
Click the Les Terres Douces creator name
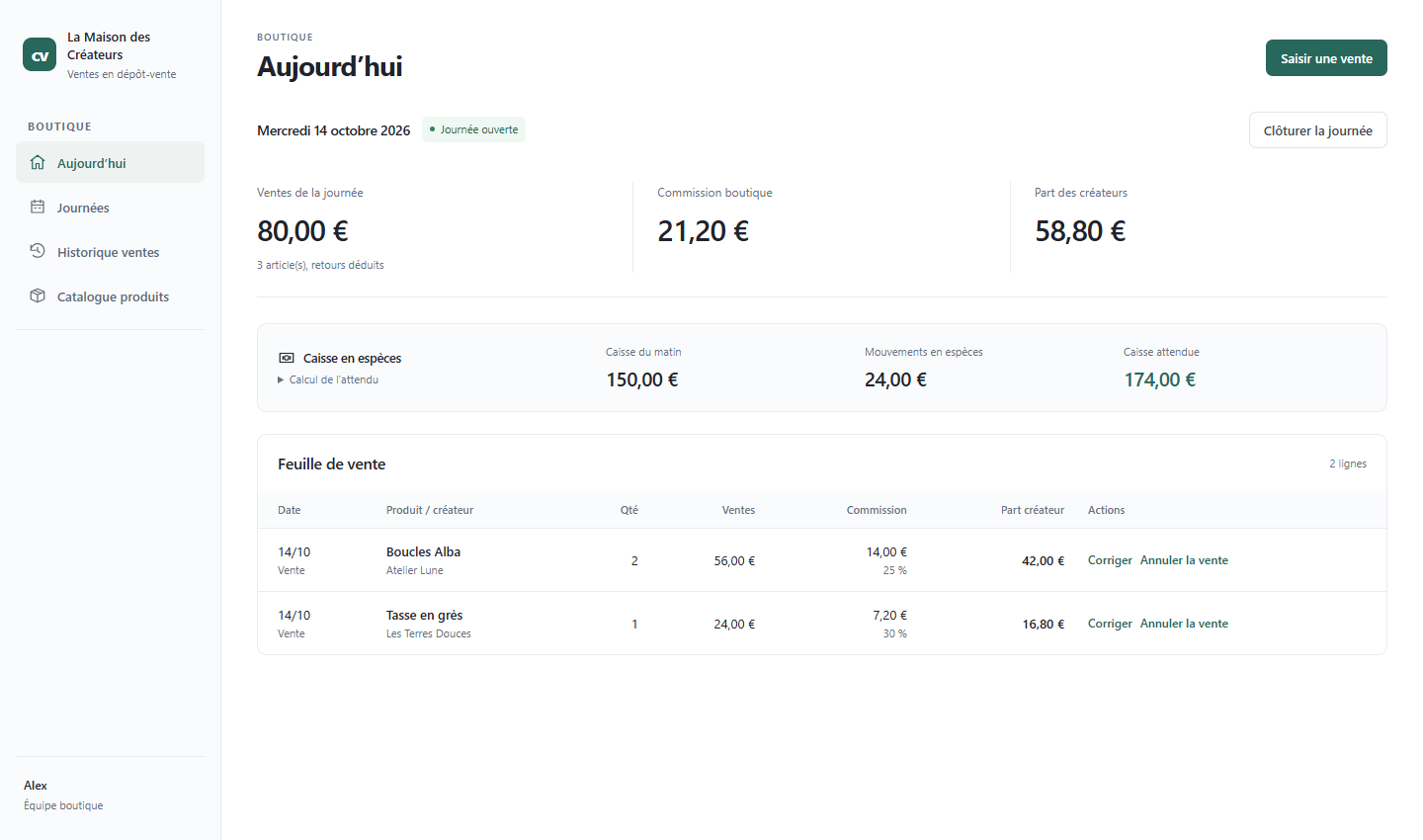[428, 633]
